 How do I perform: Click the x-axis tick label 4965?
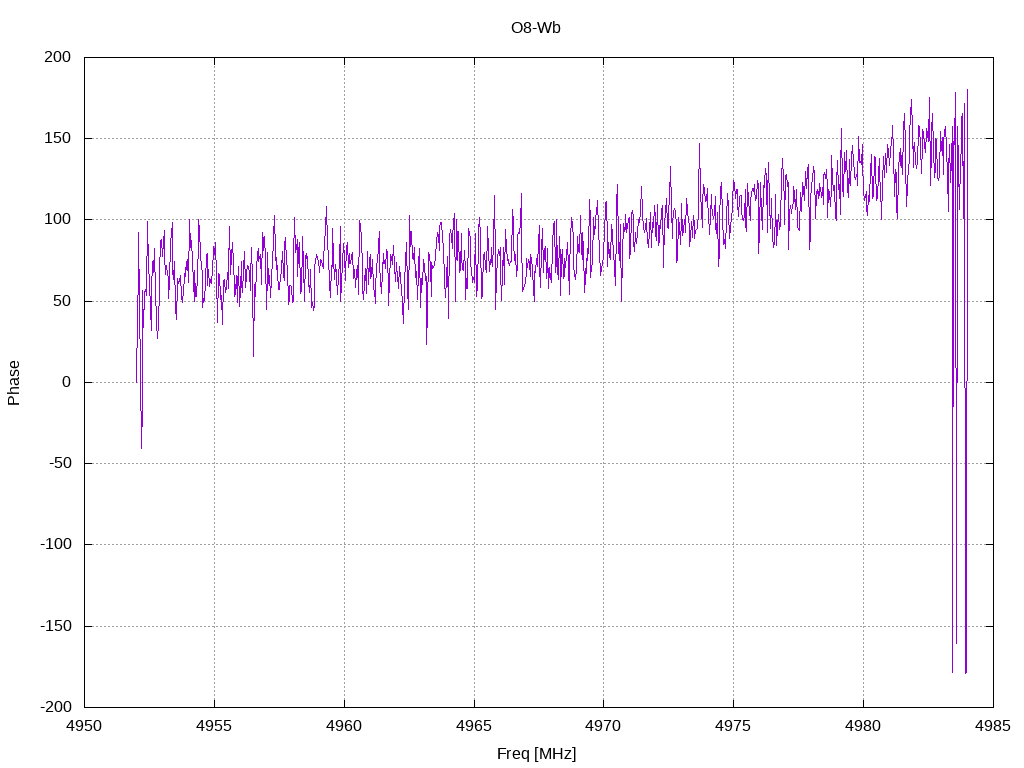[x=474, y=726]
